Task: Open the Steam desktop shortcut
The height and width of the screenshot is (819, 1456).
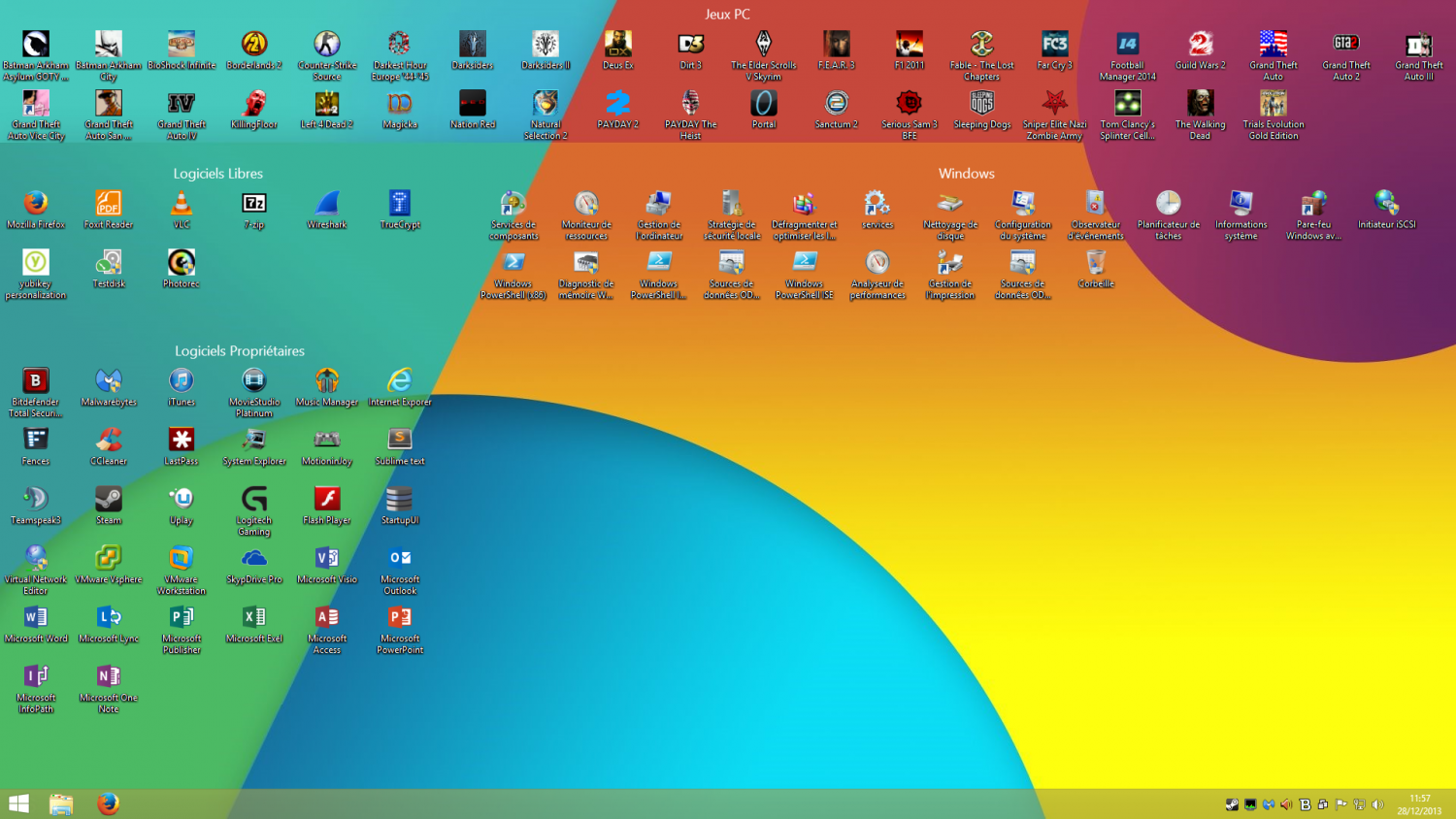Action: (x=109, y=500)
